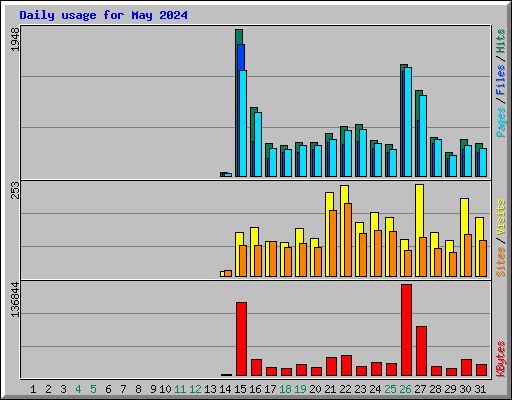Image resolution: width=512 pixels, height=400 pixels.
Task: Select the day 15 cyan pages bar
Action: (x=243, y=123)
